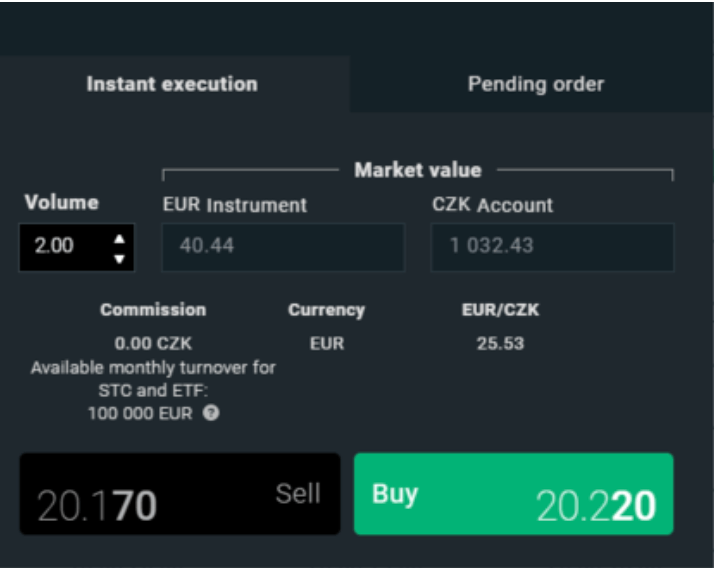Click the Volume label
The width and height of the screenshot is (714, 568).
[61, 203]
